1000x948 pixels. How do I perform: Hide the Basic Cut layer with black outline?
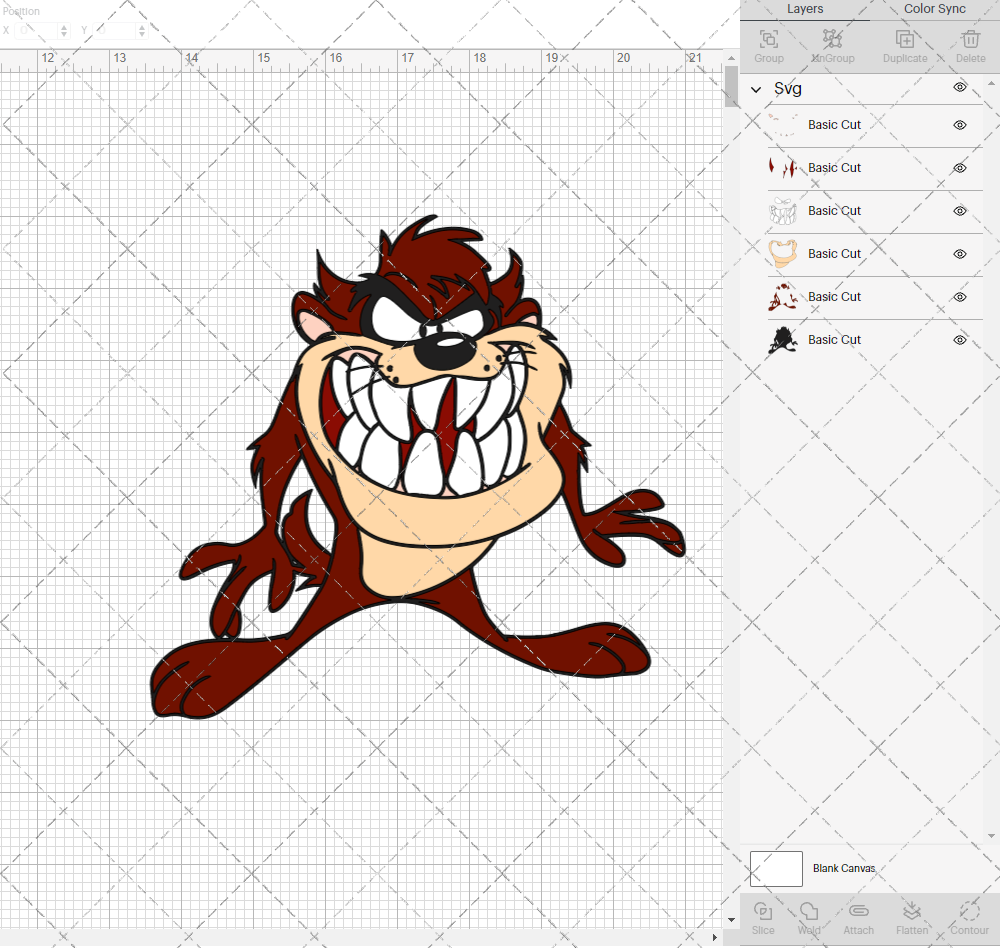point(960,340)
